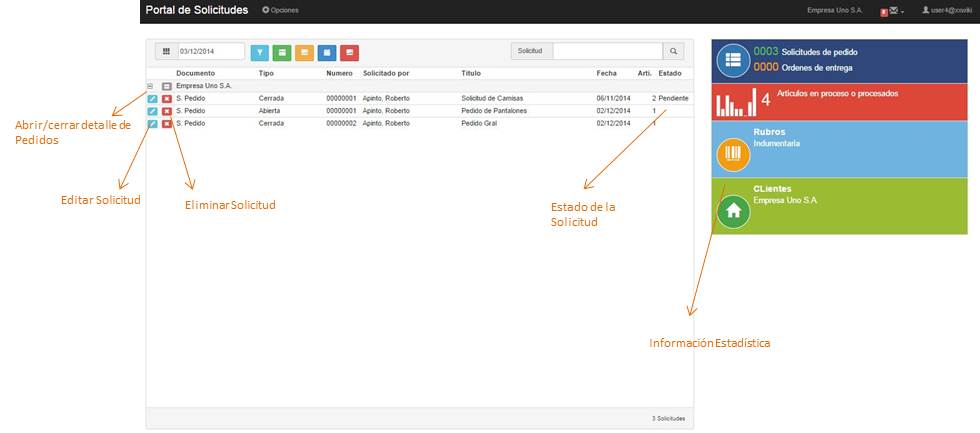The width and height of the screenshot is (980, 433).
Task: Delete the Pedido Gral request
Action: point(167,124)
